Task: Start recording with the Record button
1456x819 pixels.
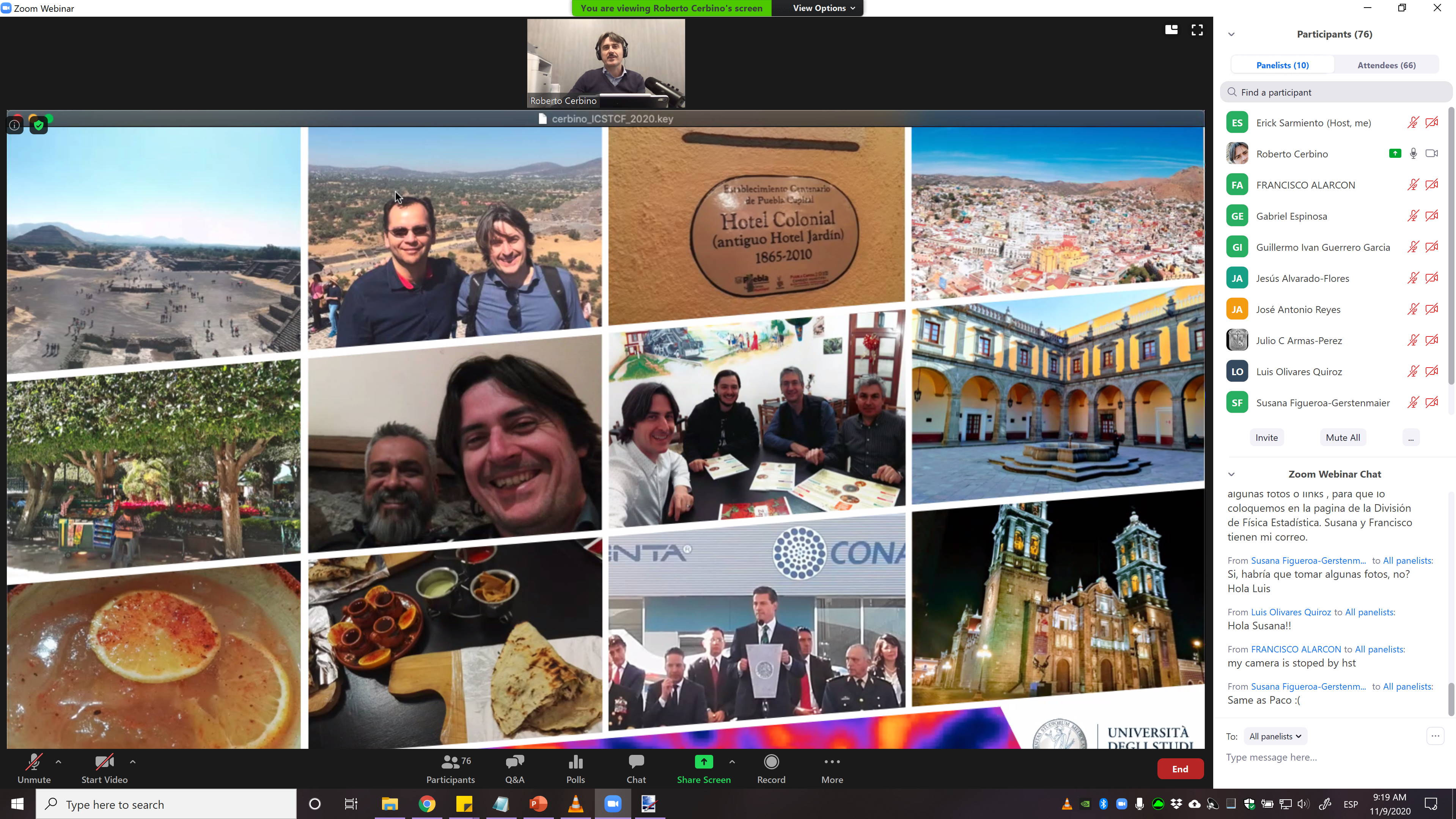Action: click(771, 769)
